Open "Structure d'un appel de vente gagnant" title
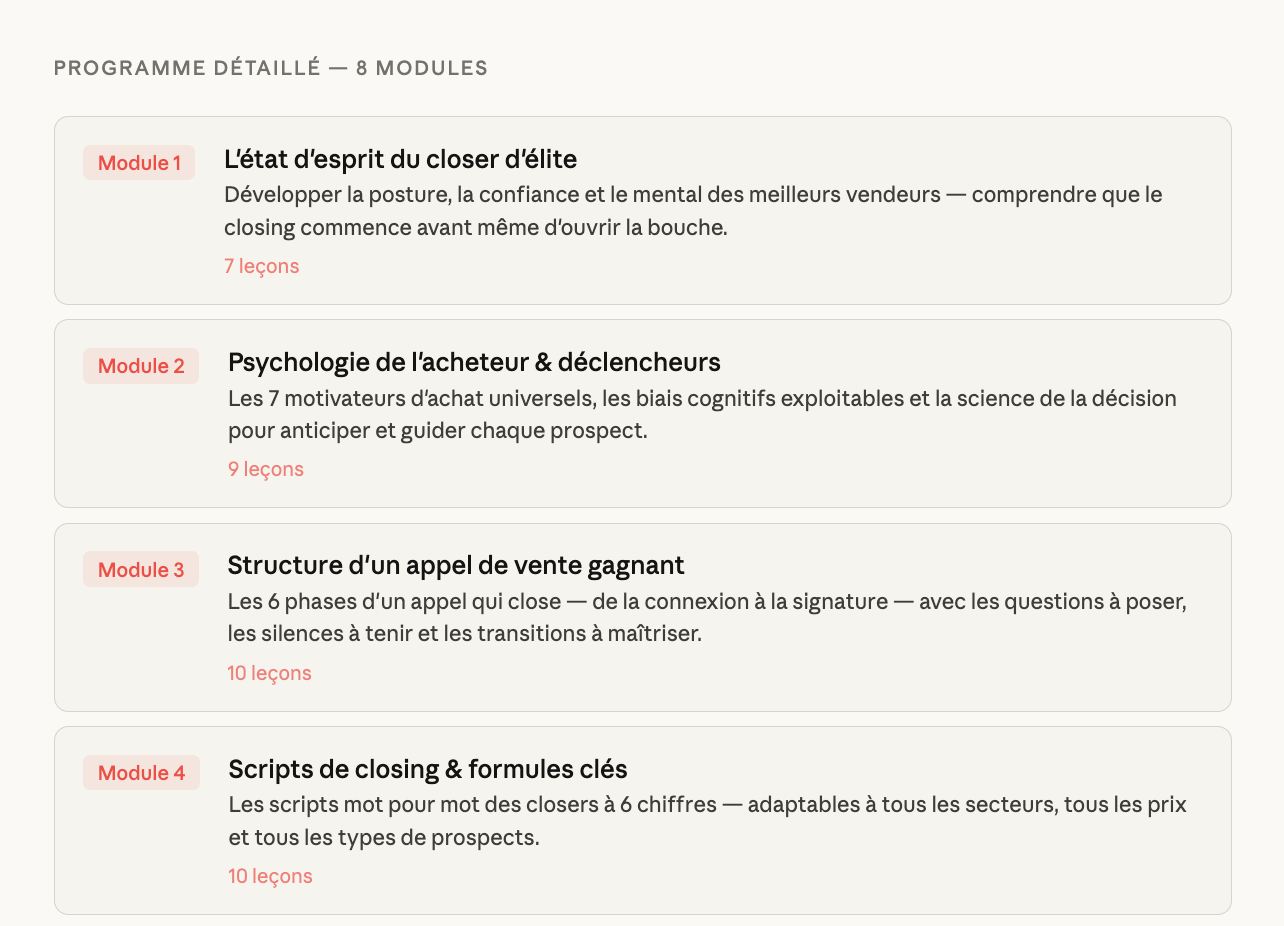 click(x=455, y=565)
